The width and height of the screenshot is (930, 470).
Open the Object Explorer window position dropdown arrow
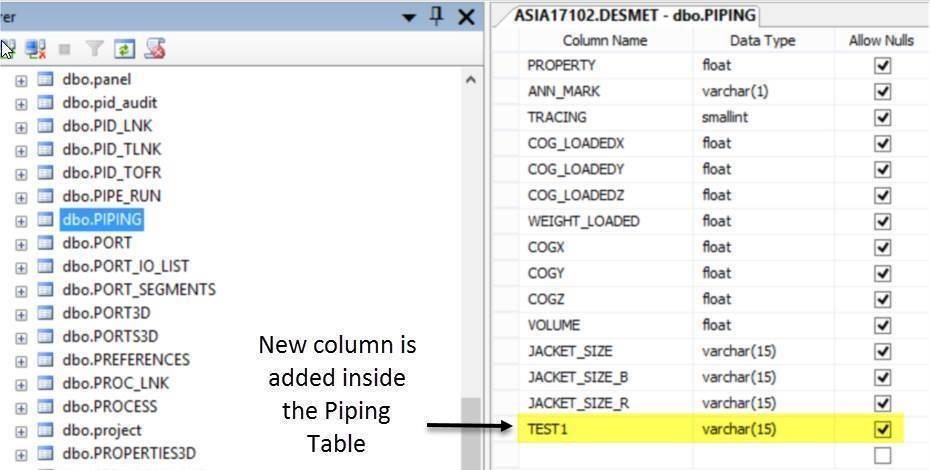click(409, 18)
